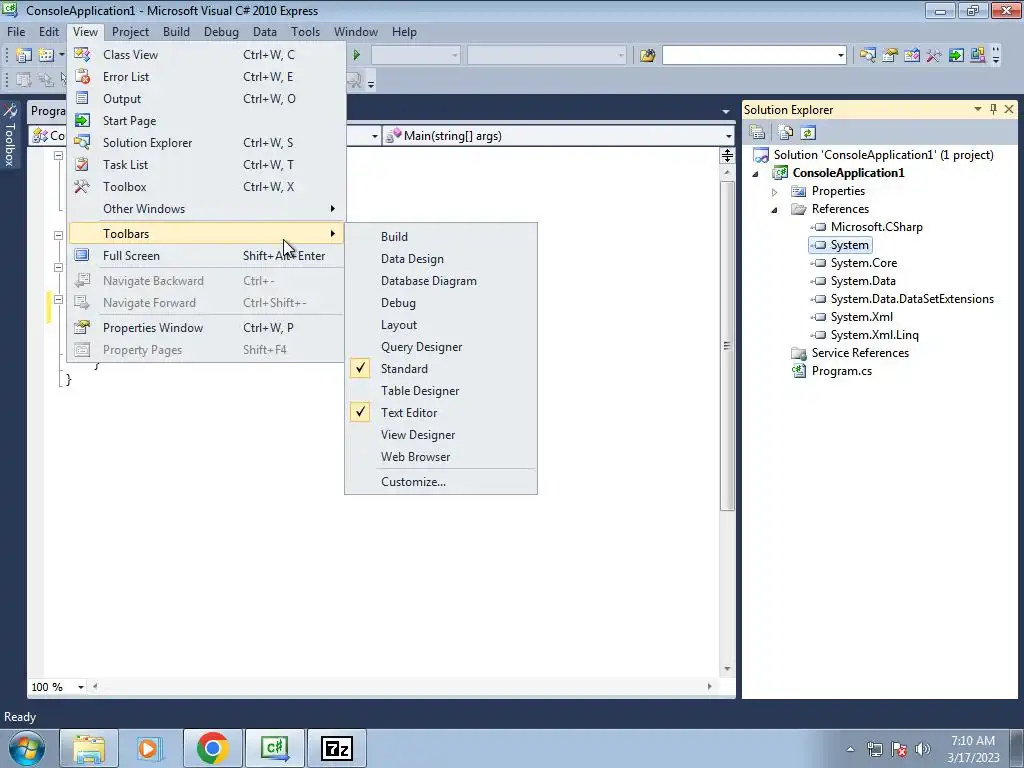Open the 100 % zoom dropdown

click(x=81, y=687)
